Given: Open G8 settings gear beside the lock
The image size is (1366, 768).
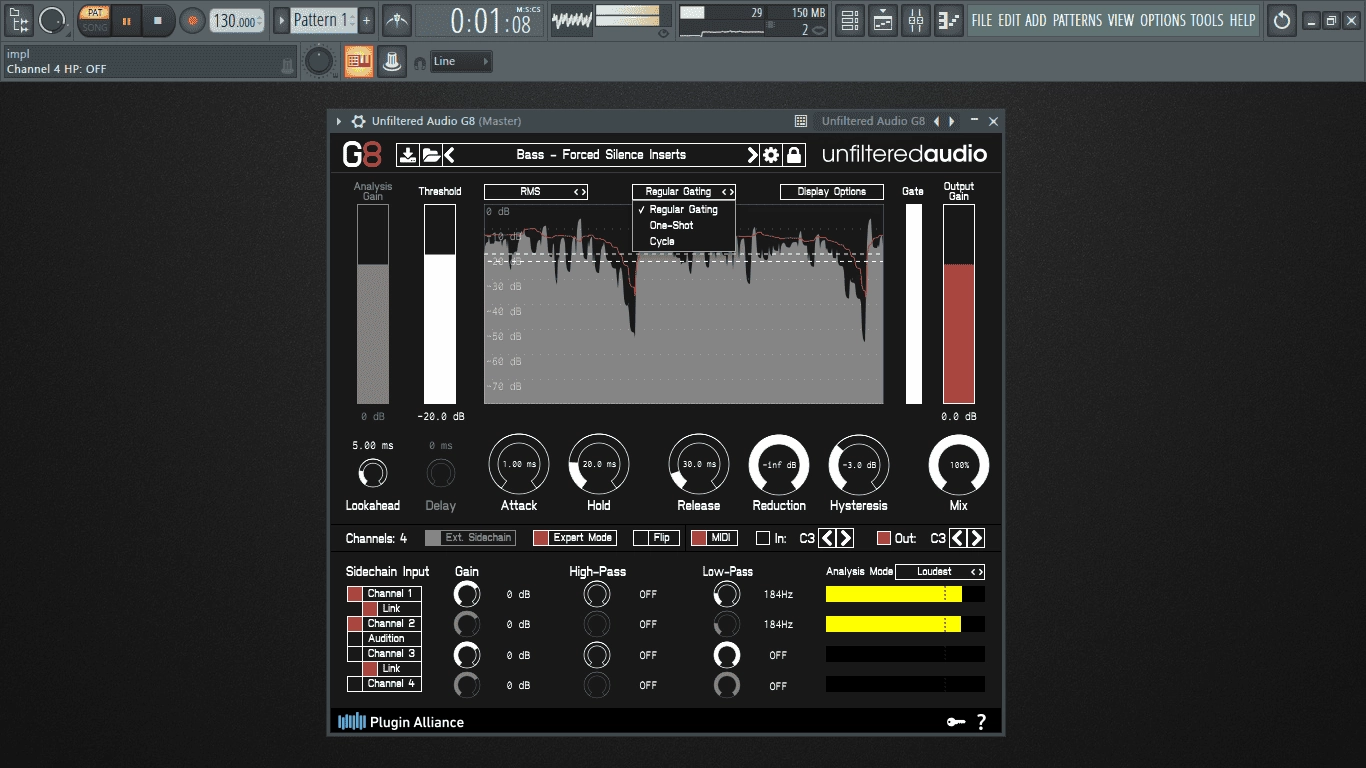Looking at the screenshot, I should tap(771, 155).
